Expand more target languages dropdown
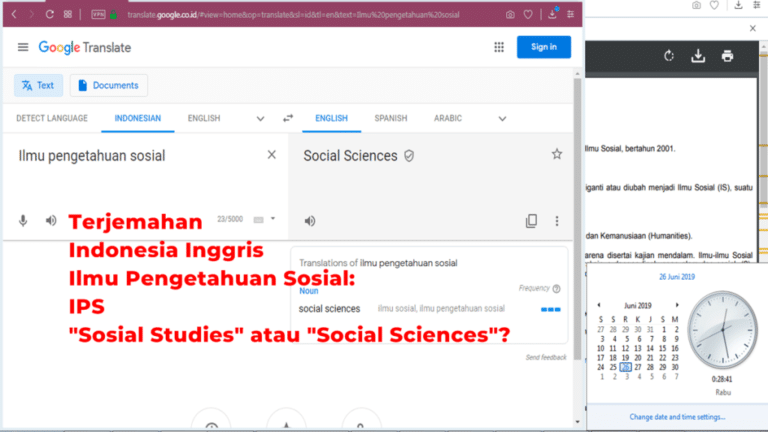Viewport: 768px width, 432px height. [502, 119]
